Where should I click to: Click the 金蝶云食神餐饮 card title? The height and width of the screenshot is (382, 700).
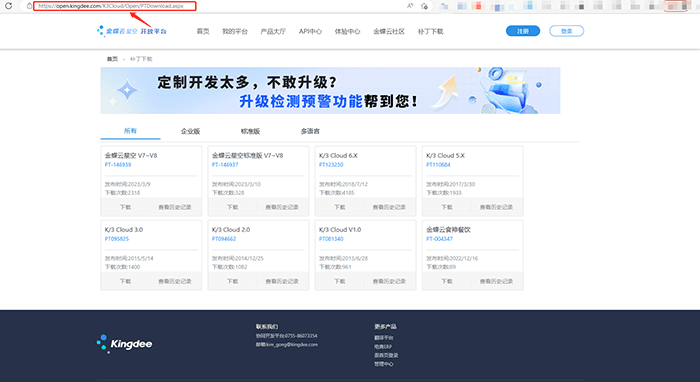pyautogui.click(x=448, y=229)
